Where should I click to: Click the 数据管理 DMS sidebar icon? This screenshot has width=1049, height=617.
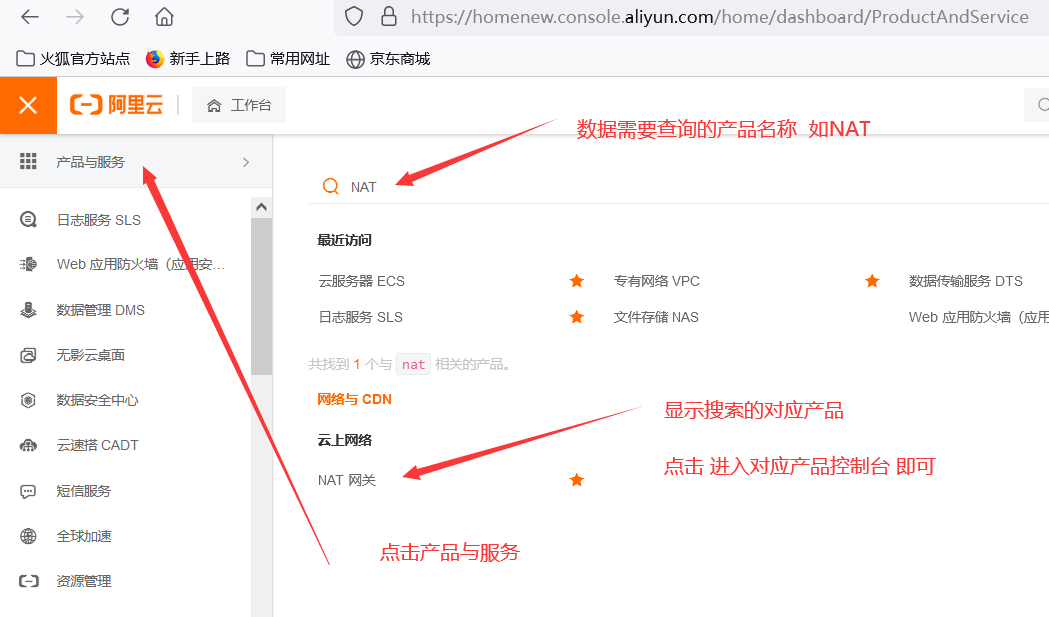click(x=28, y=310)
